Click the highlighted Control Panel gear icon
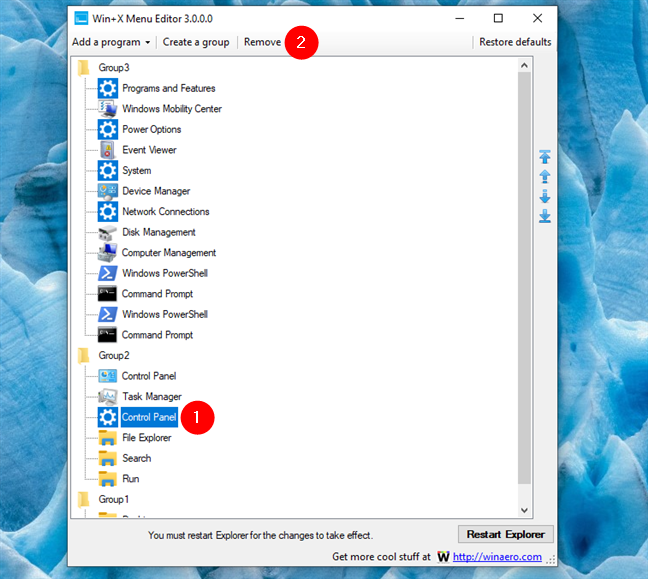The image size is (648, 579). pyautogui.click(x=107, y=417)
